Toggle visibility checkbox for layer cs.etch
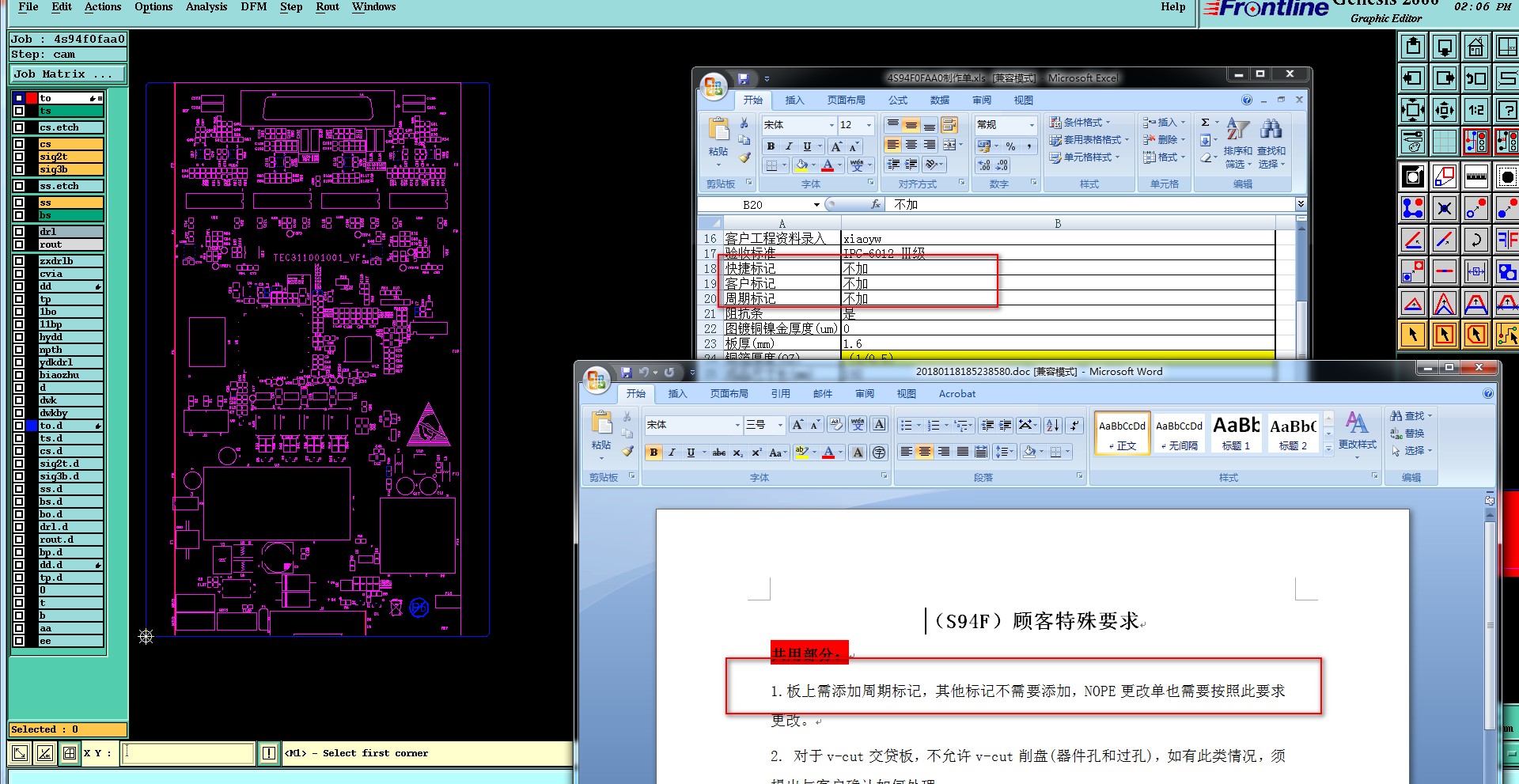1519x784 pixels. [x=19, y=127]
